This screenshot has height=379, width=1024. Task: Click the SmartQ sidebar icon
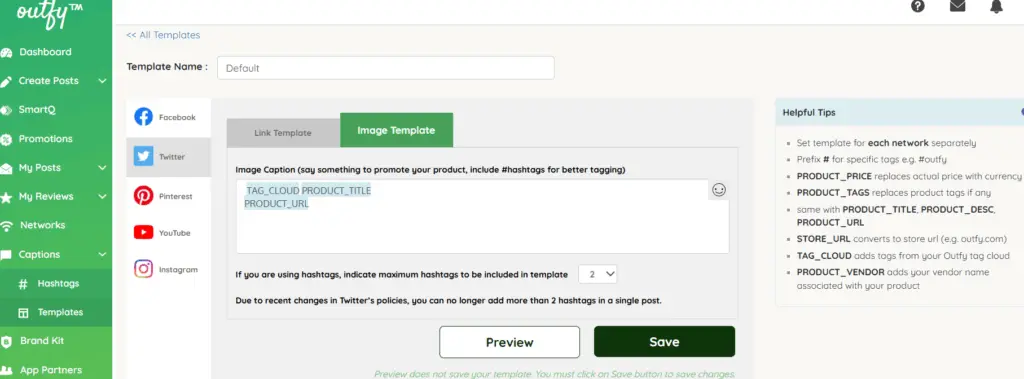(x=6, y=110)
